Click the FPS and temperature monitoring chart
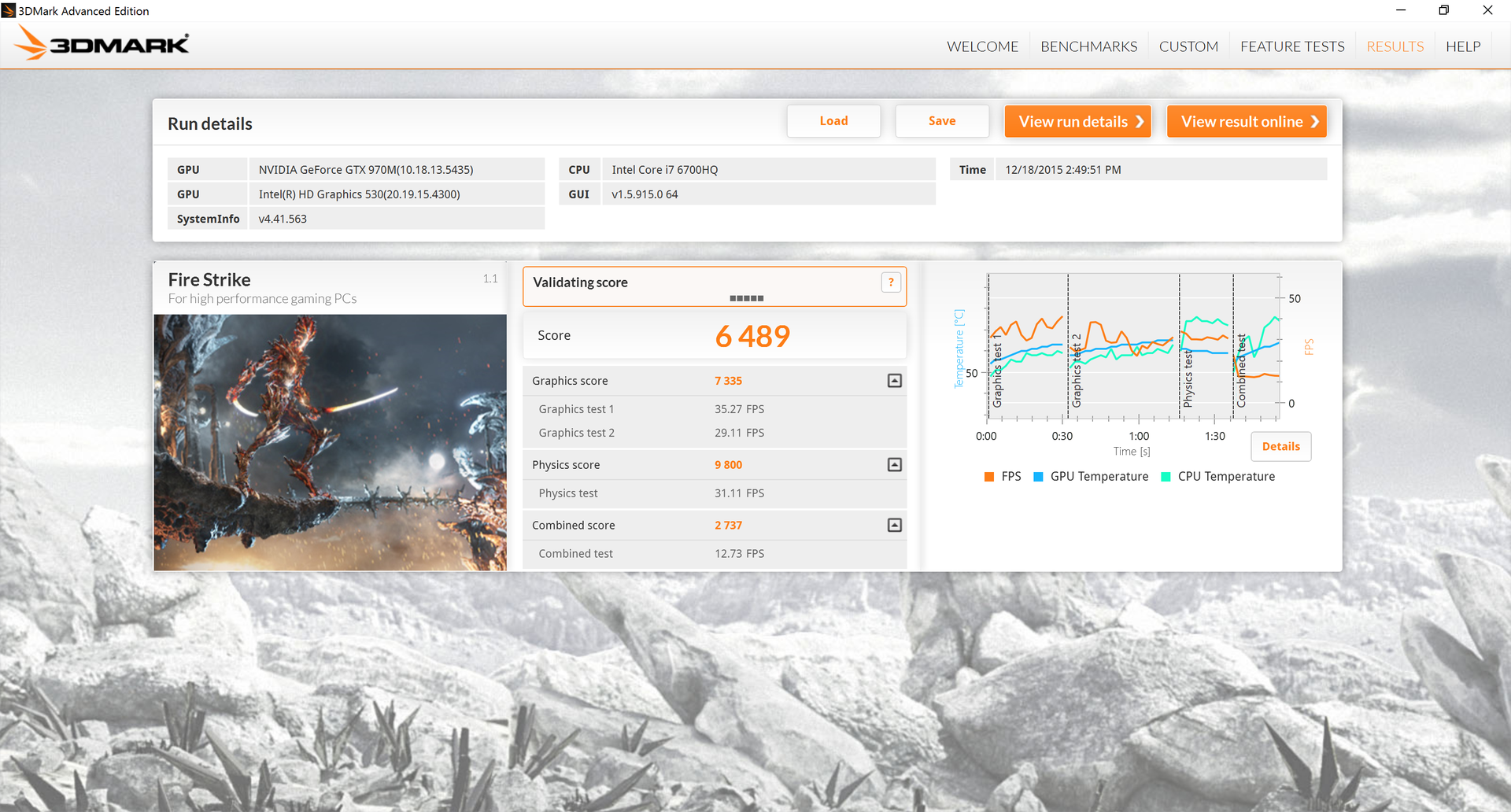Viewport: 1511px width, 812px height. tap(1133, 347)
